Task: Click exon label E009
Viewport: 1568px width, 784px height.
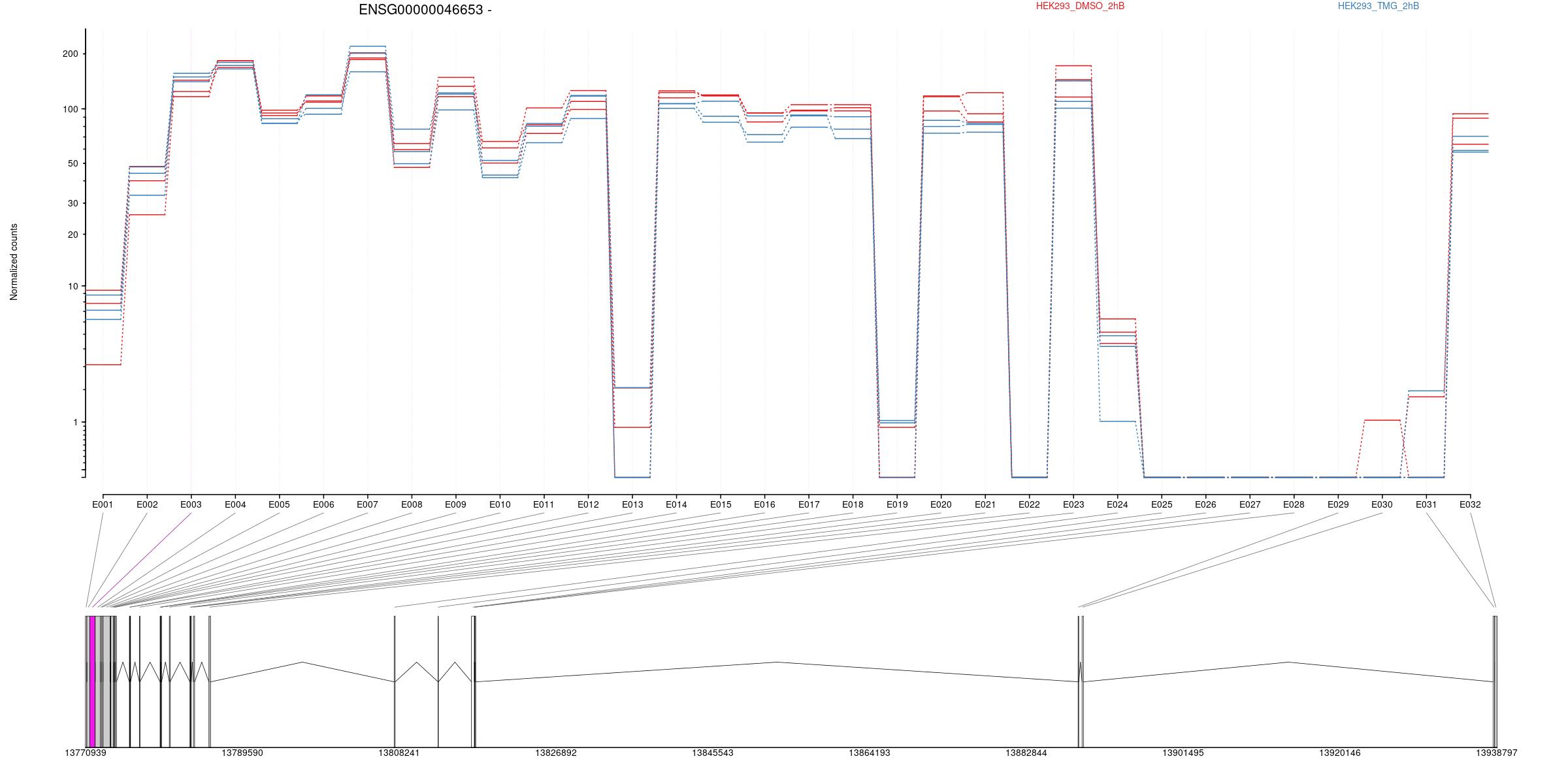Action: [x=455, y=504]
